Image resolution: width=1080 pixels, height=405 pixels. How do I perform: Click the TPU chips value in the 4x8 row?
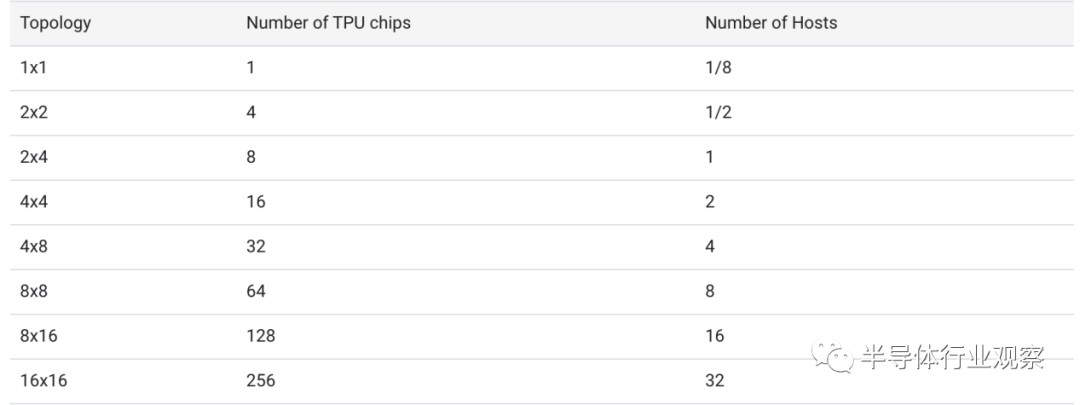pyautogui.click(x=256, y=246)
